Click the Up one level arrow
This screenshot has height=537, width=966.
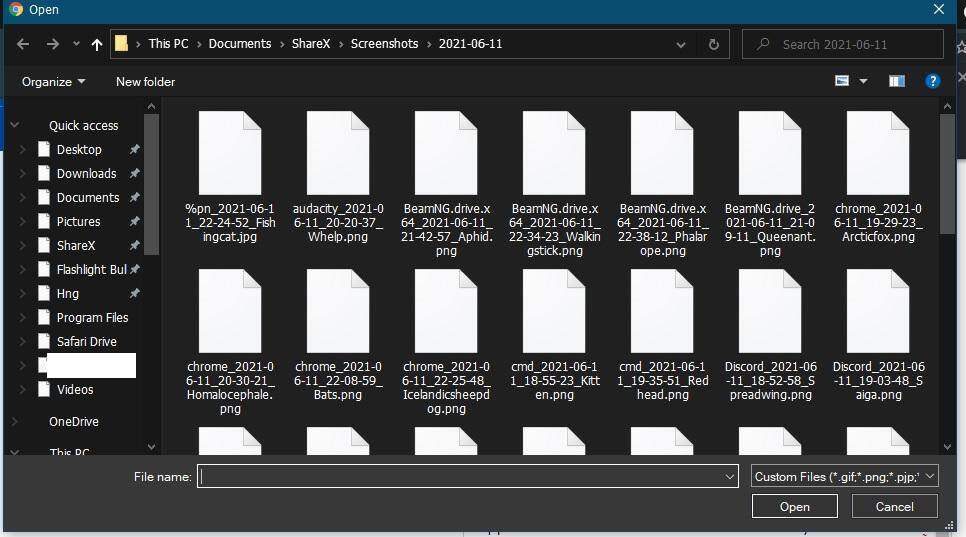(x=96, y=44)
